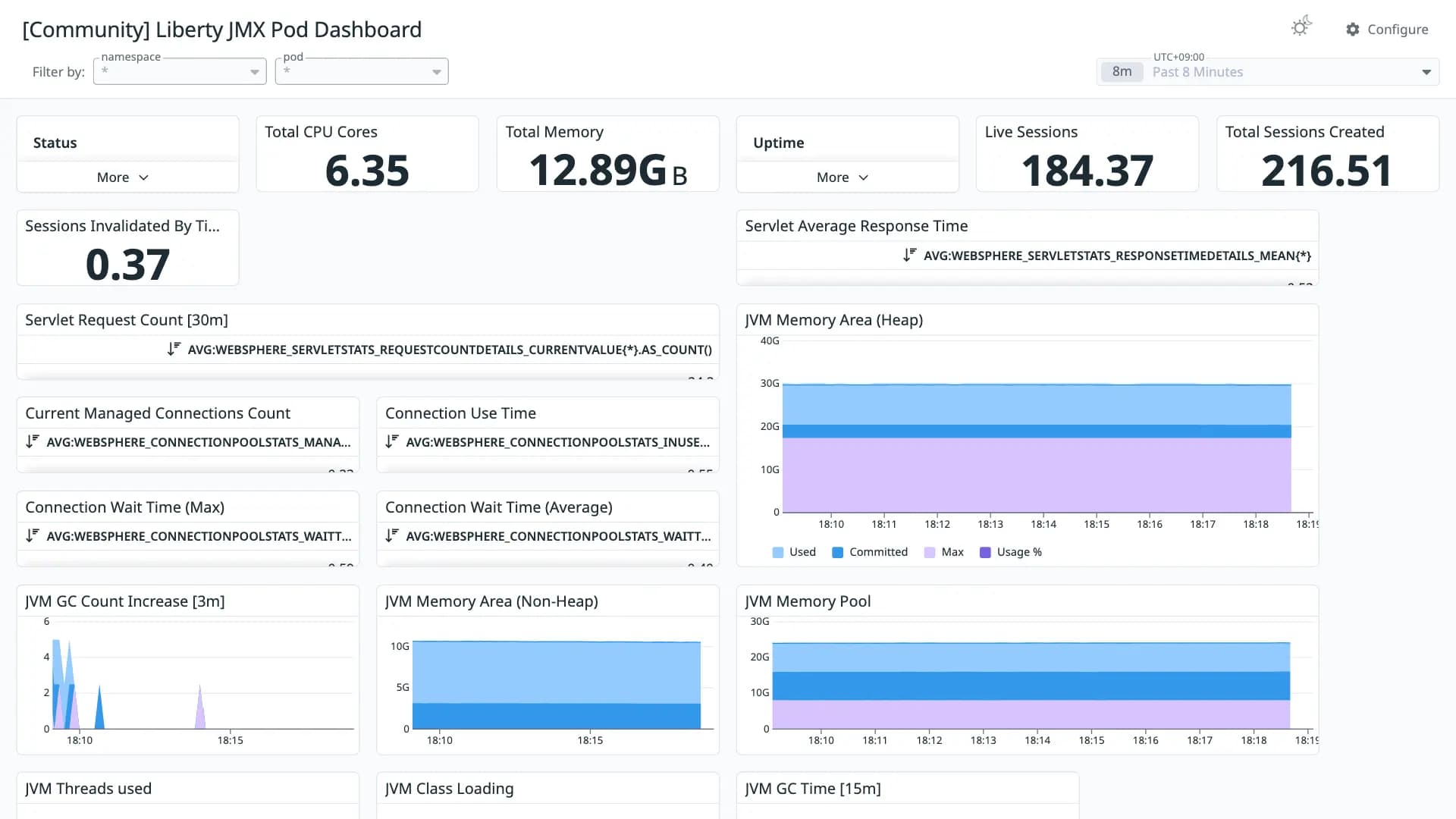The width and height of the screenshot is (1456, 819).
Task: Click the JVM GC Count Increase [3m] title
Action: tap(125, 601)
